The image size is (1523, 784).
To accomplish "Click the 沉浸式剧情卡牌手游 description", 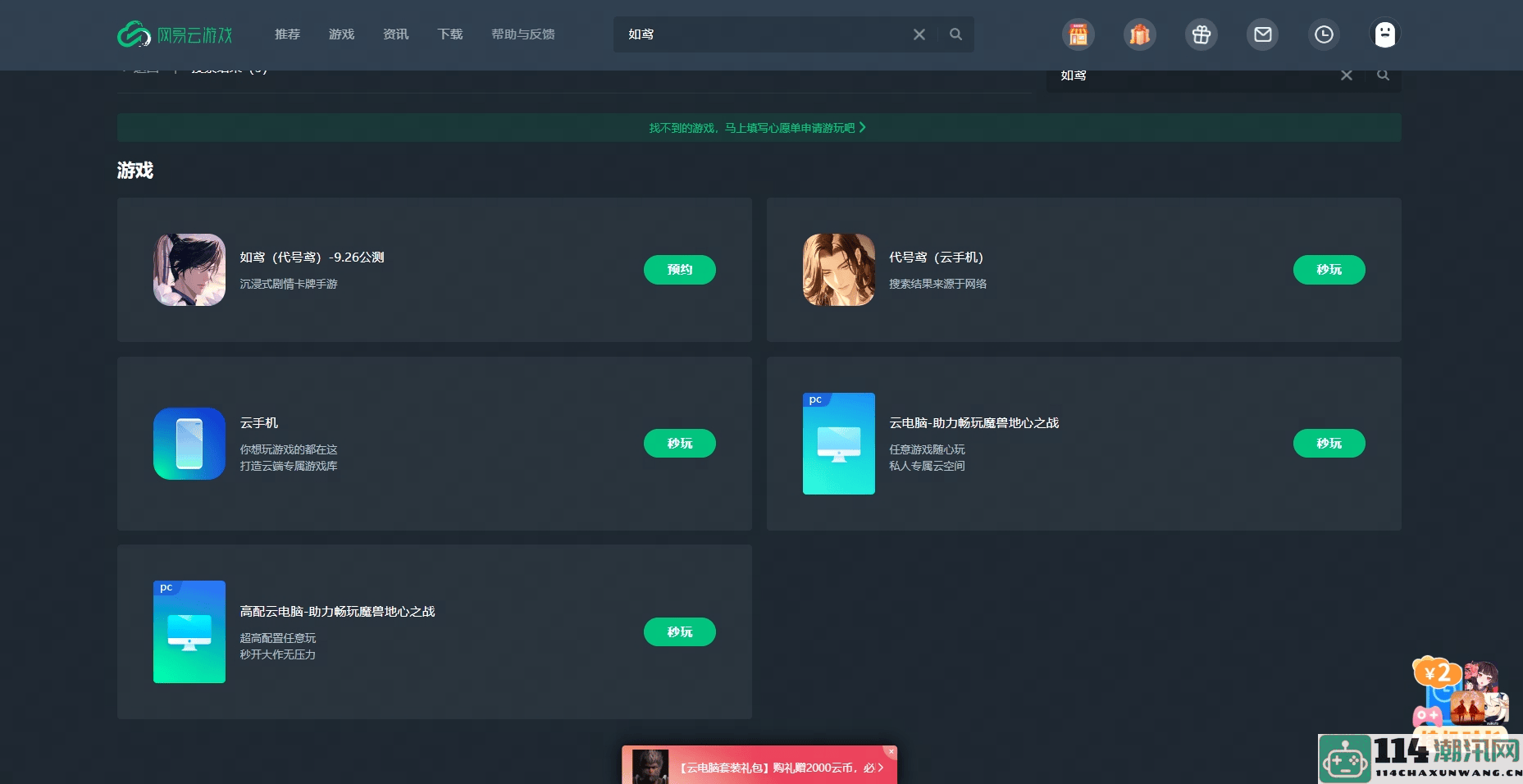I will tap(289, 284).
